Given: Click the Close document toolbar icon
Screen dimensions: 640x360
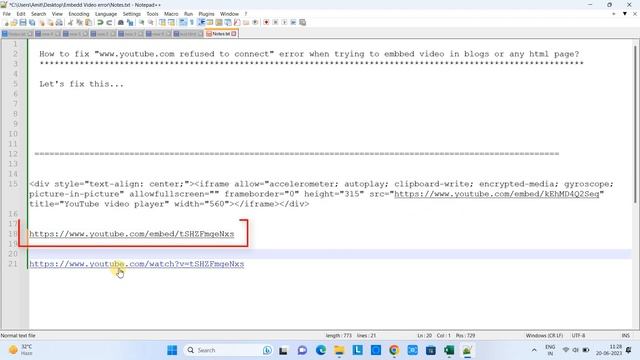Looking at the screenshot, I should [42, 22].
